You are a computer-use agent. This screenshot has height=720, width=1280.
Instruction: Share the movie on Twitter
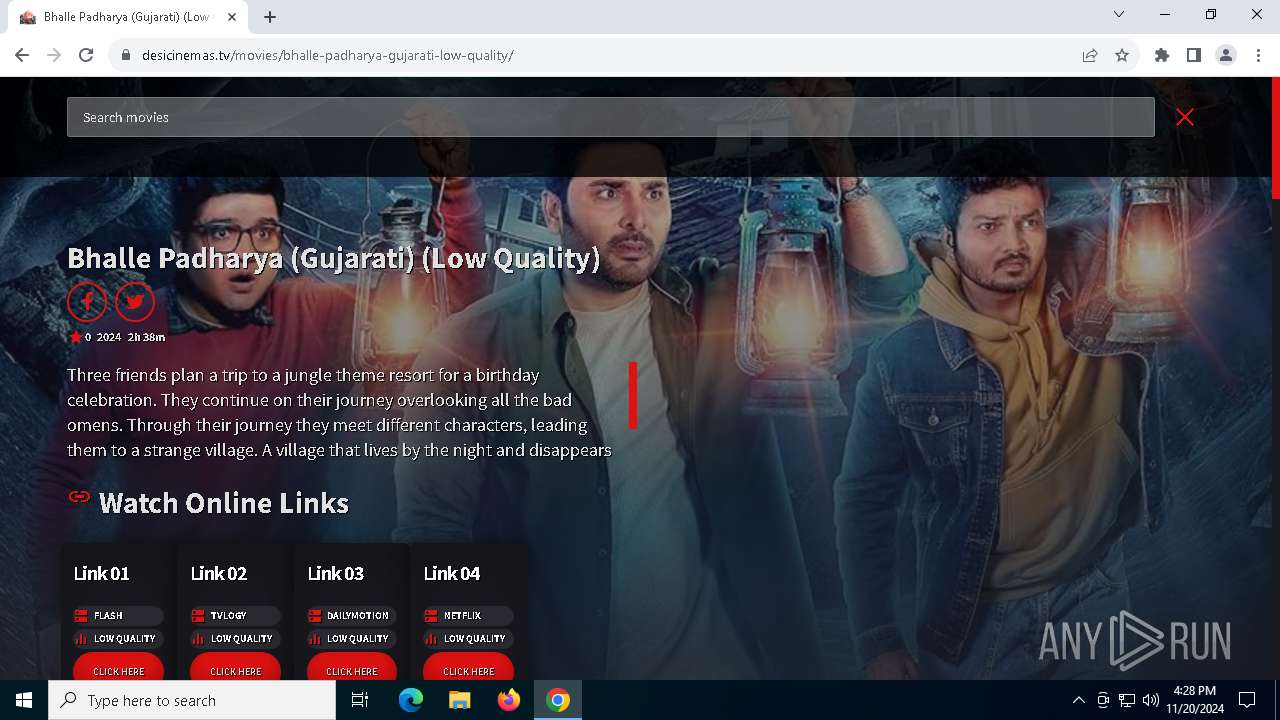[135, 301]
